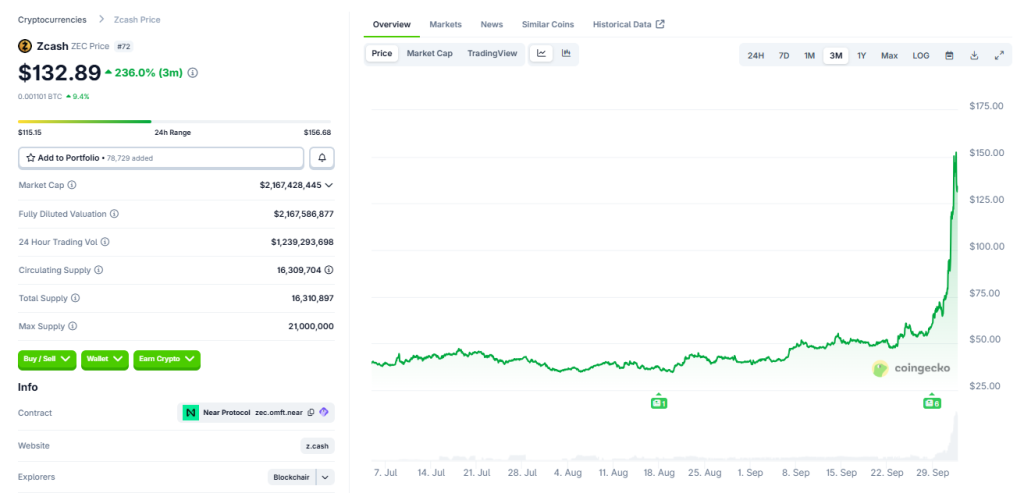Screen dimensions: 1024x493
Task: Go to the Similar Coins tab
Action: 547,24
